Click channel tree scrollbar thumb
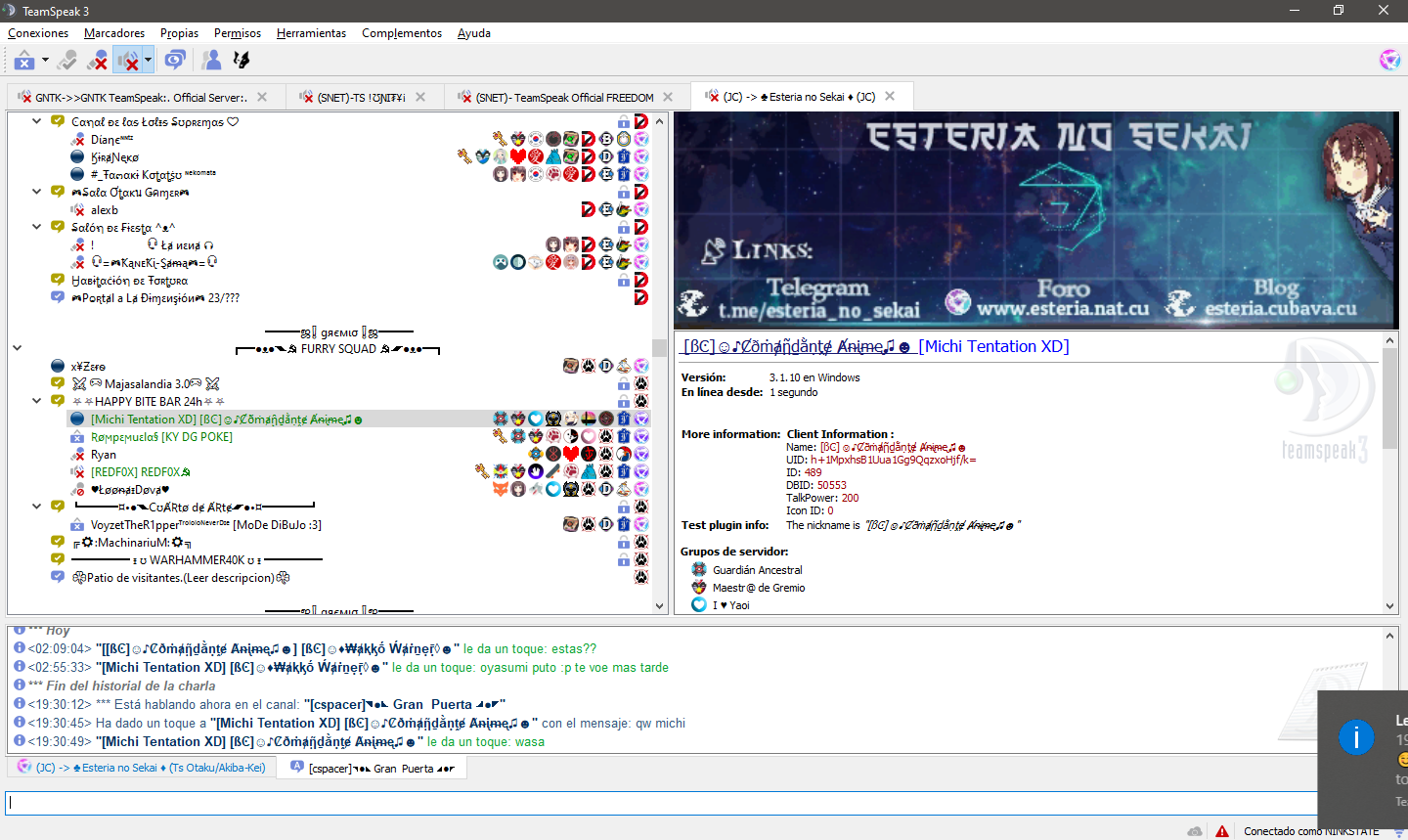Screen dimensions: 1408x840 [660, 348]
